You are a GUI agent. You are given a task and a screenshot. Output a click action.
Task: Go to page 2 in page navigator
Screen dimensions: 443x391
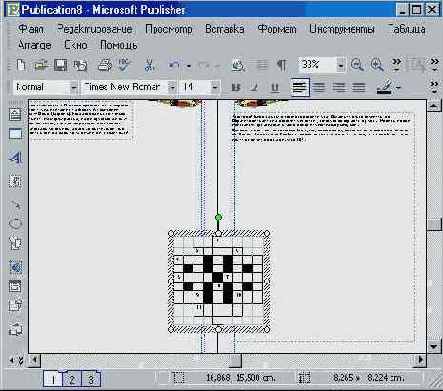tap(72, 379)
